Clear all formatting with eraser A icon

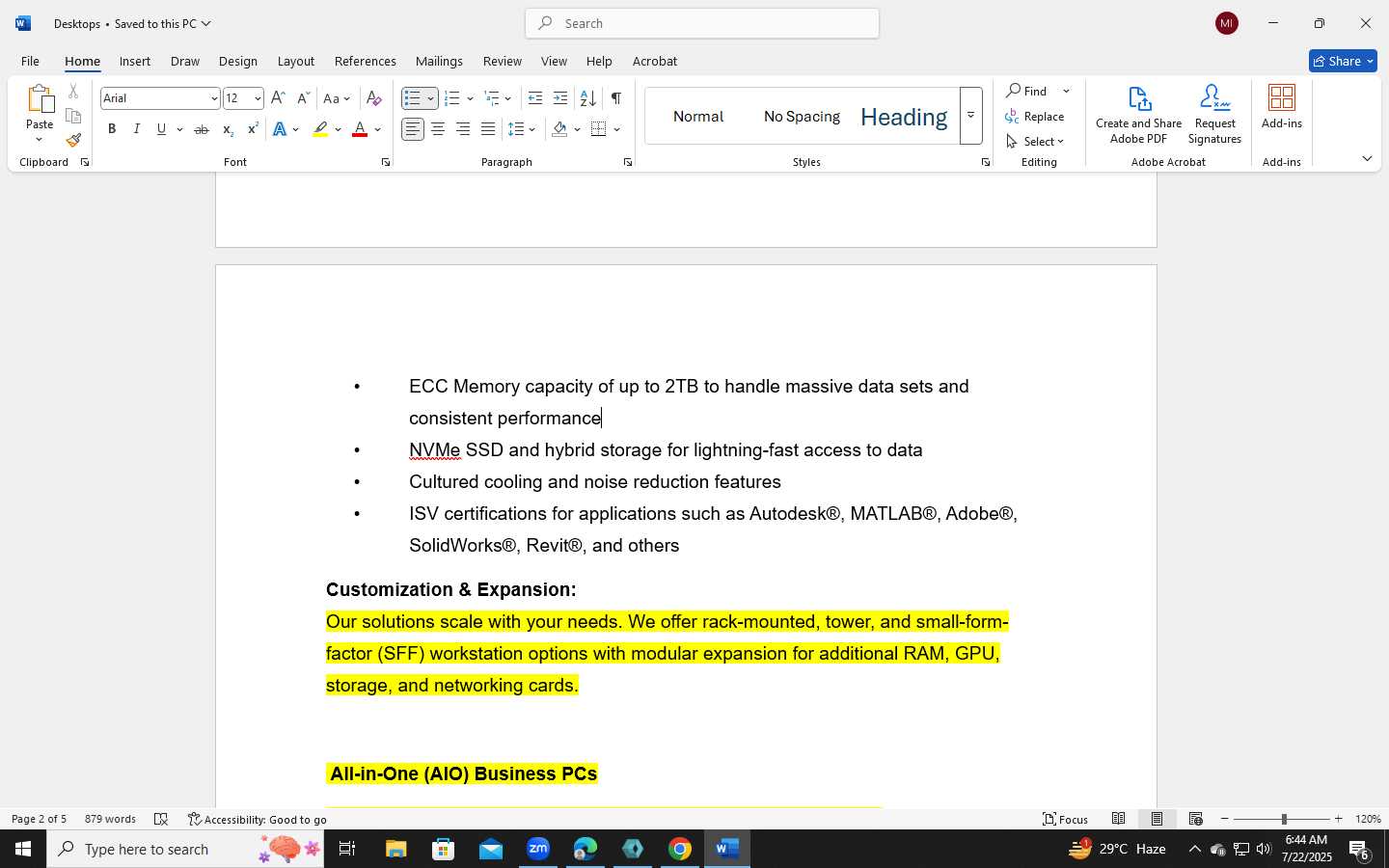click(374, 98)
